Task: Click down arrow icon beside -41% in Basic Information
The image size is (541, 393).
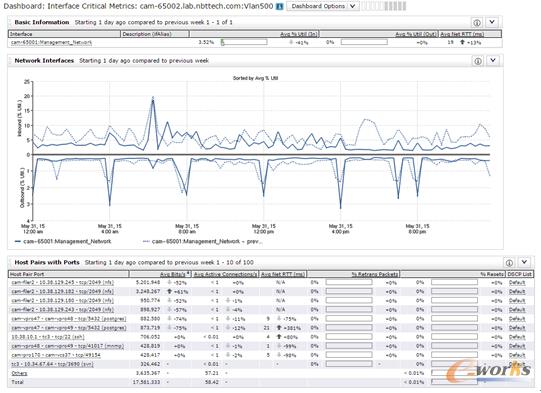Action: (291, 42)
